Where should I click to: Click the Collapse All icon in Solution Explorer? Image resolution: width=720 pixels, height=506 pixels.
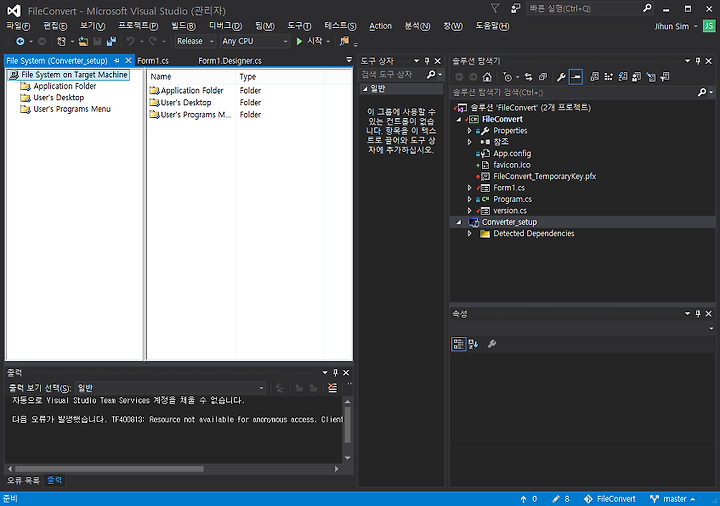[x=543, y=77]
